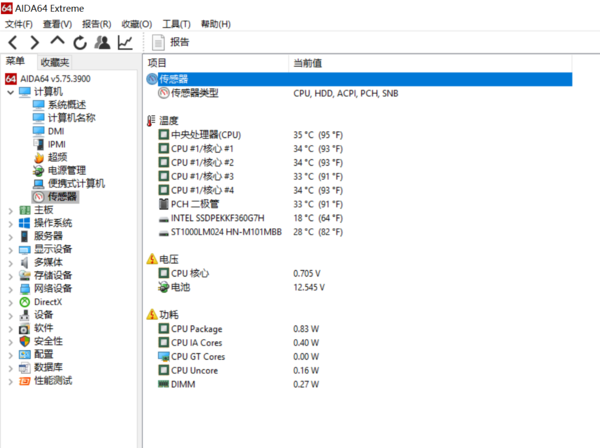Select the 系统概述 monitor icon in tree
Screen dimensions: 600x448
pos(39,105)
